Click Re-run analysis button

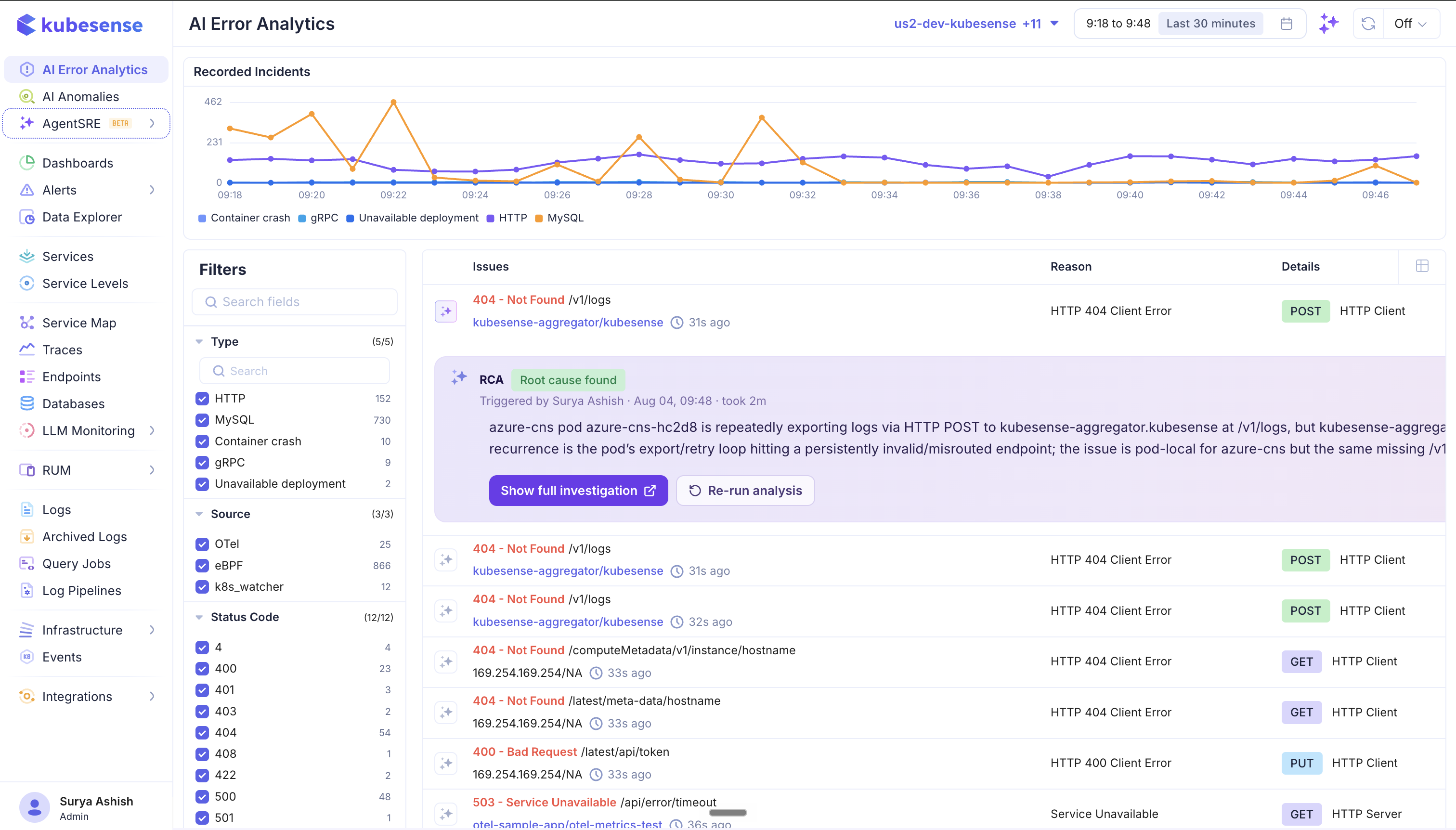(x=745, y=490)
